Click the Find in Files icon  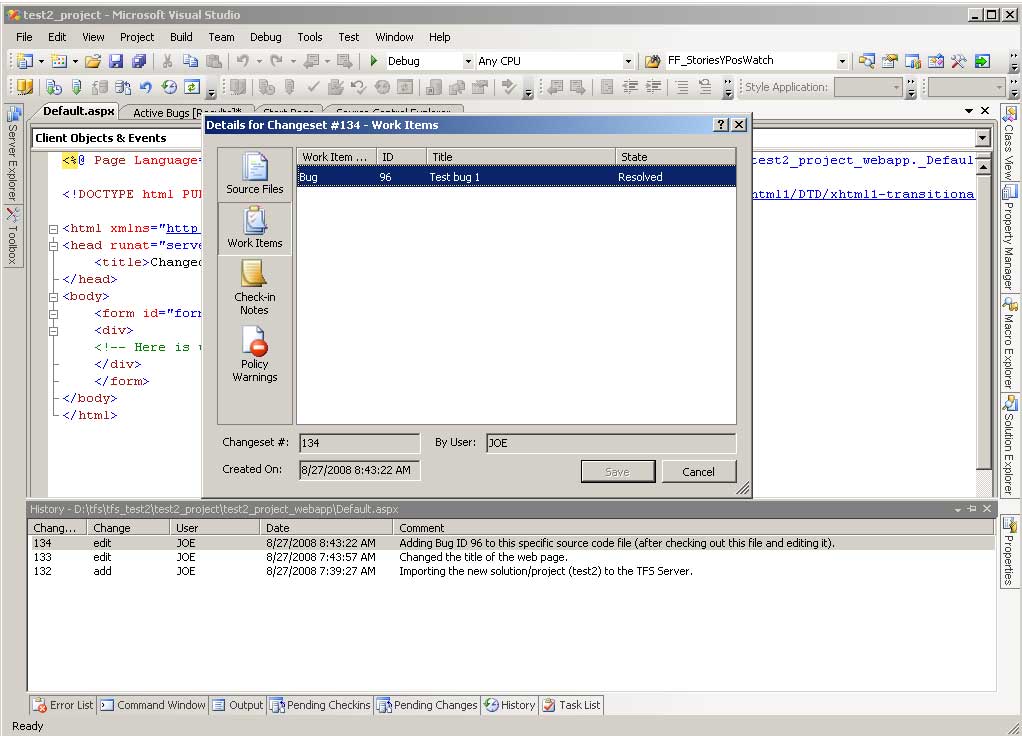tap(652, 61)
